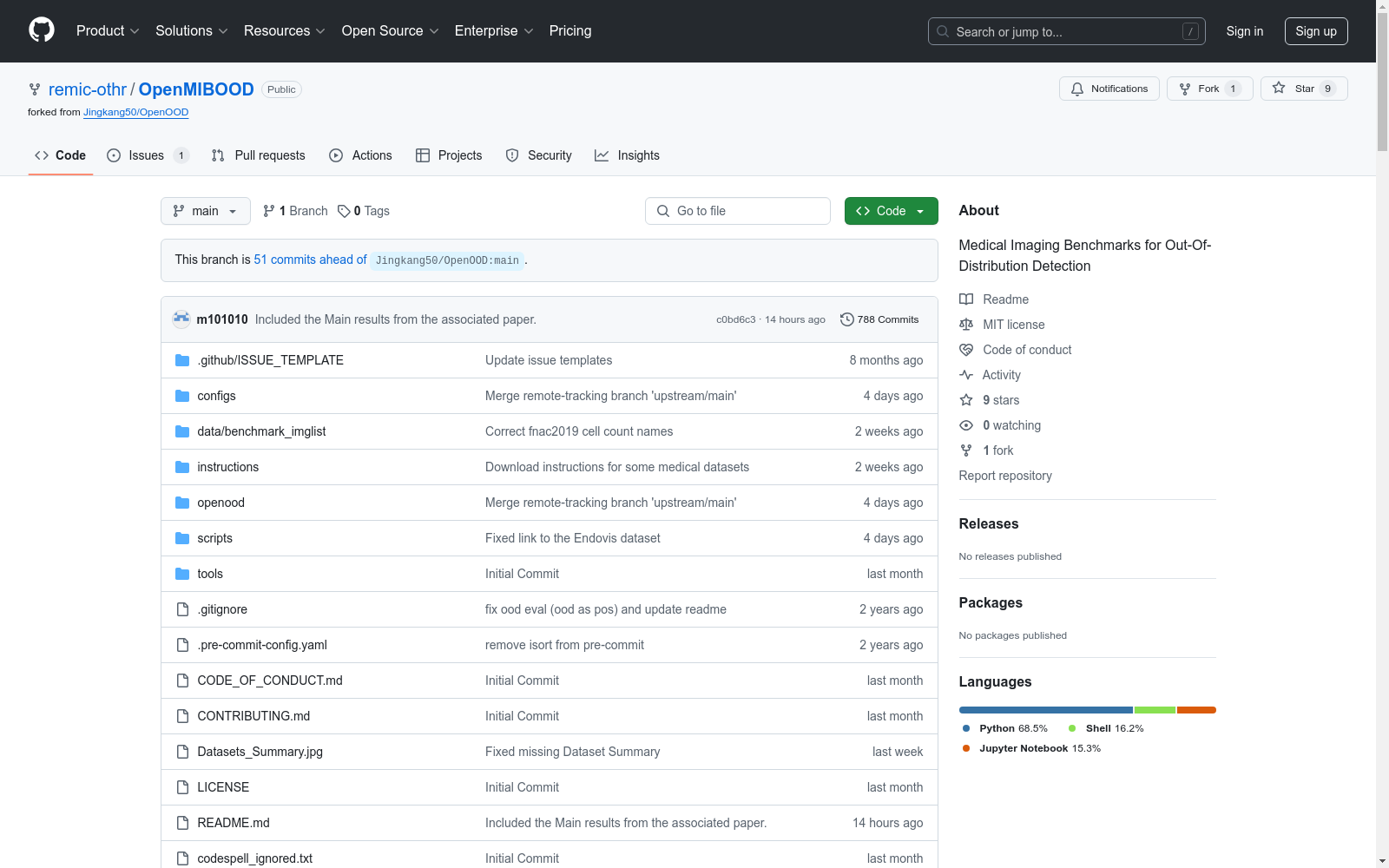Click the green Shell language bar segment
Viewport: 1389px width, 868px height.
(1155, 710)
